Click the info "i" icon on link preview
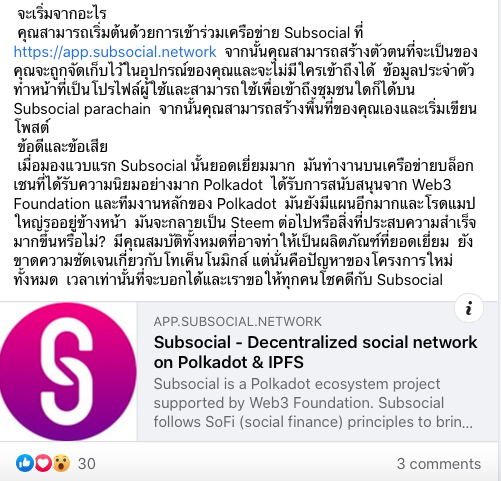 coord(469,308)
